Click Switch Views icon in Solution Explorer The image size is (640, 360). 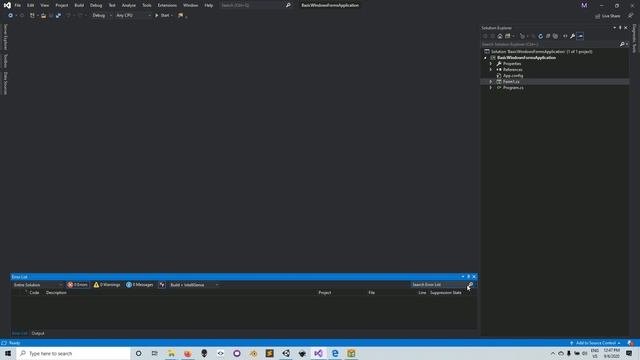pyautogui.click(x=508, y=36)
